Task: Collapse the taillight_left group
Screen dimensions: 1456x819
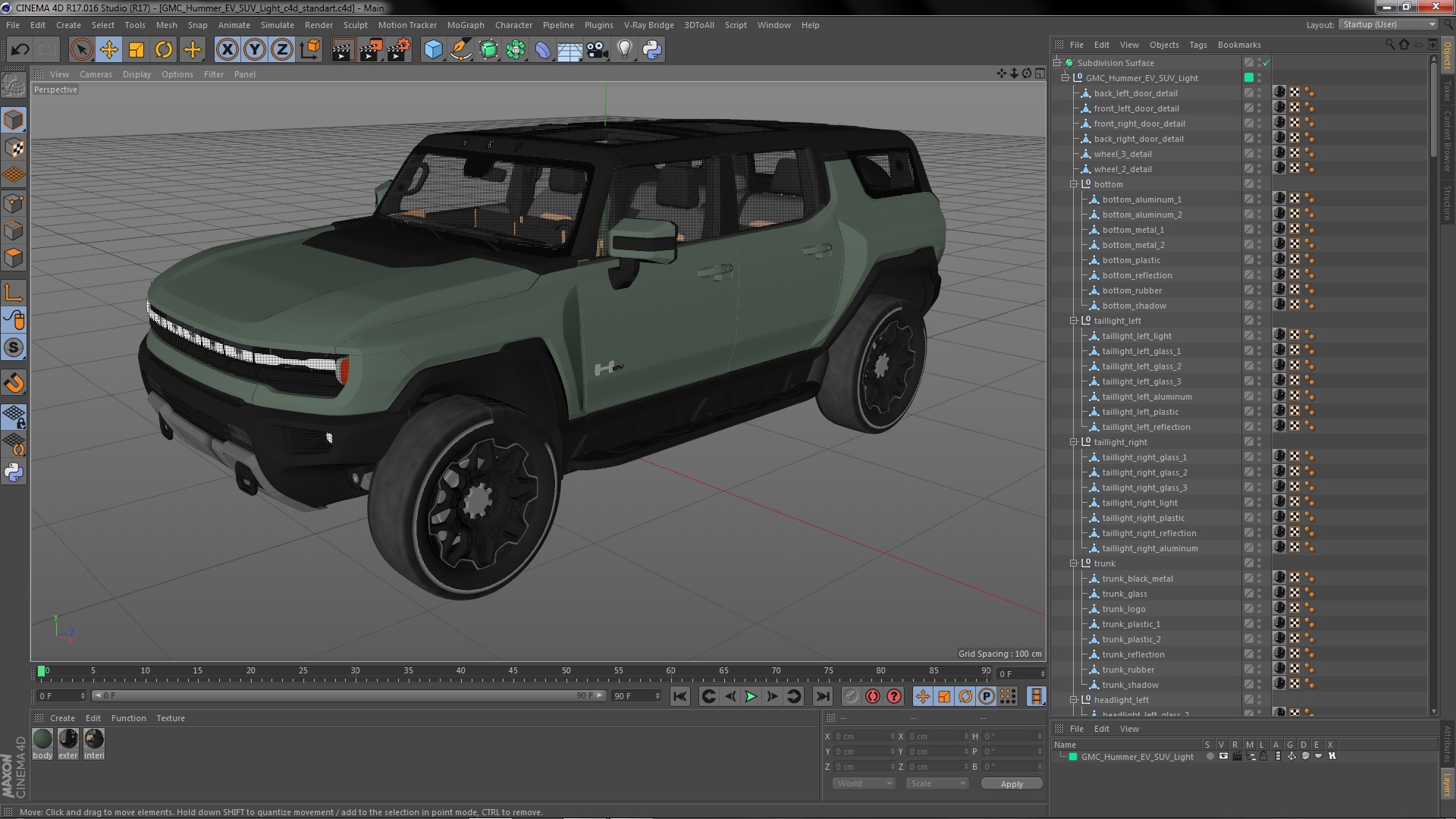Action: click(1074, 321)
